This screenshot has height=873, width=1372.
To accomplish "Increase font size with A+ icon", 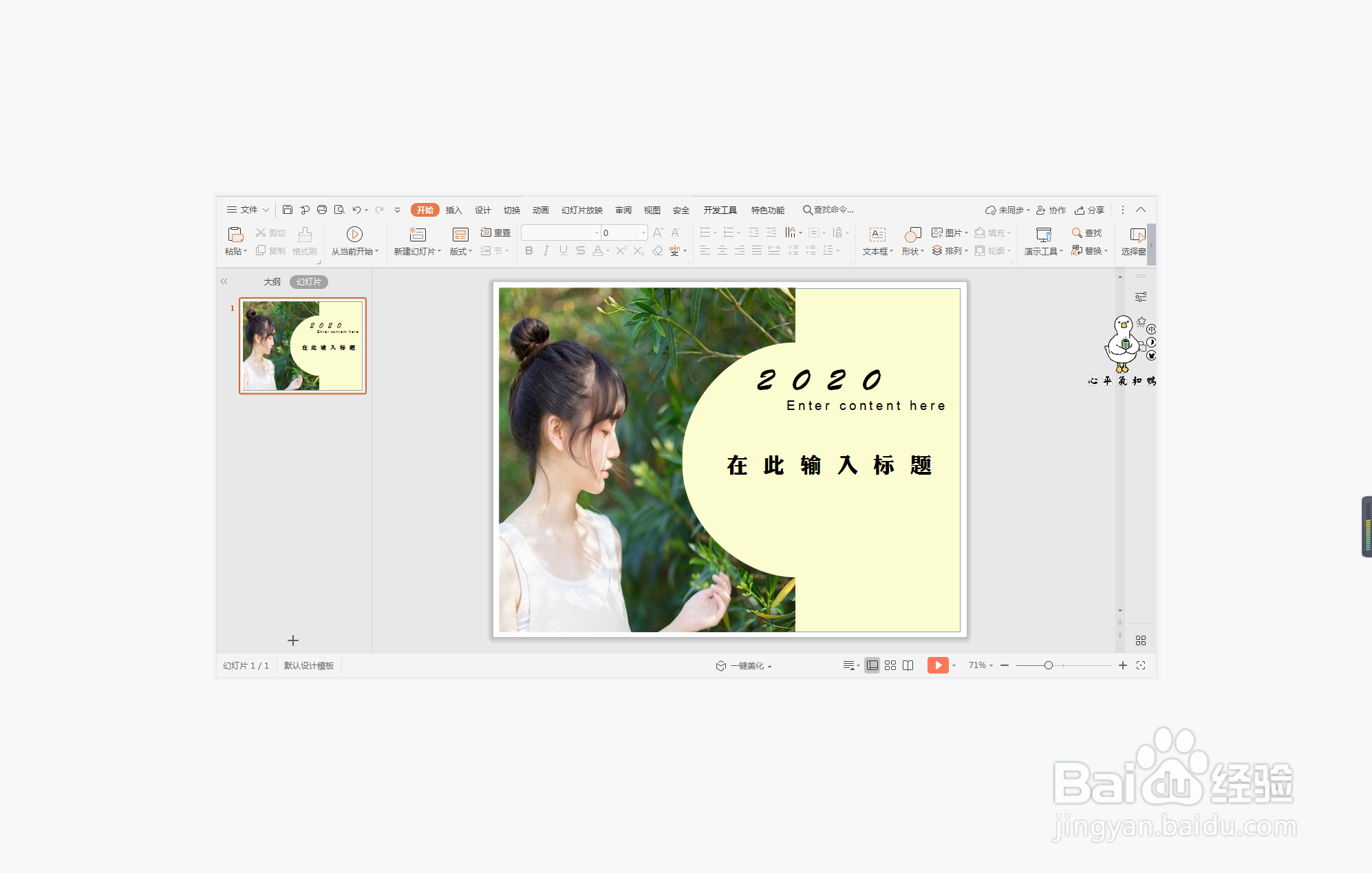I will (x=658, y=233).
